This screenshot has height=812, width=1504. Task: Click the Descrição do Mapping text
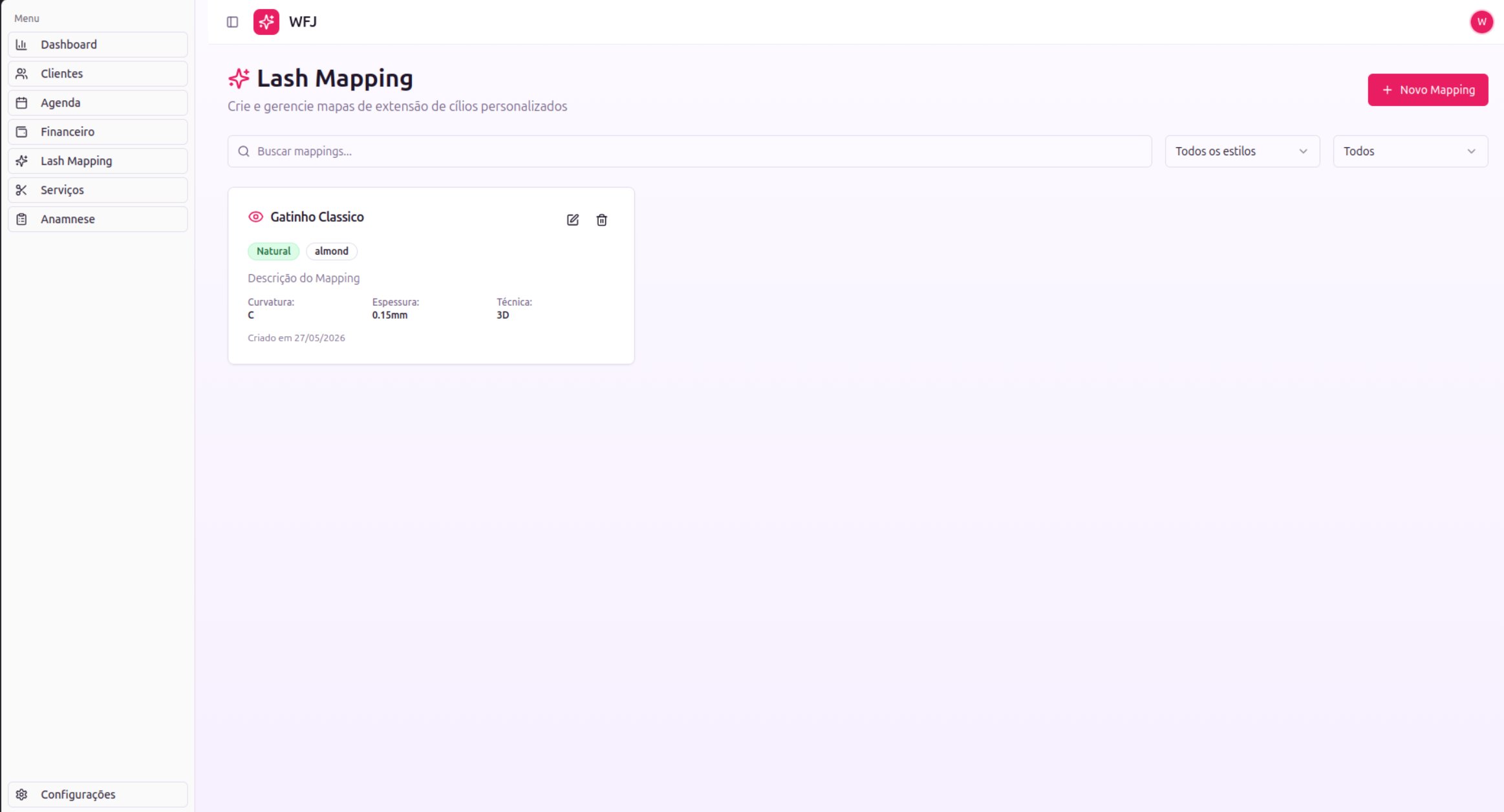coord(304,278)
